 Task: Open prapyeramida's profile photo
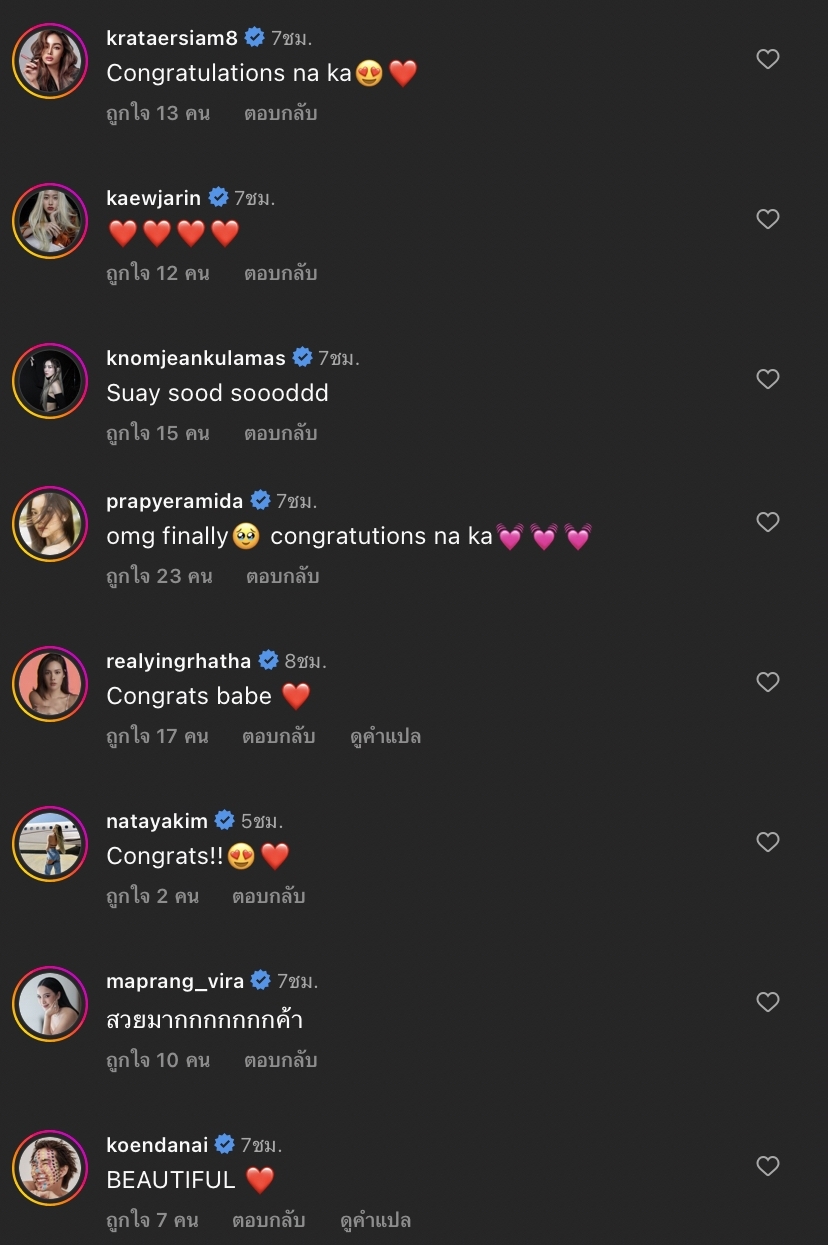point(50,523)
